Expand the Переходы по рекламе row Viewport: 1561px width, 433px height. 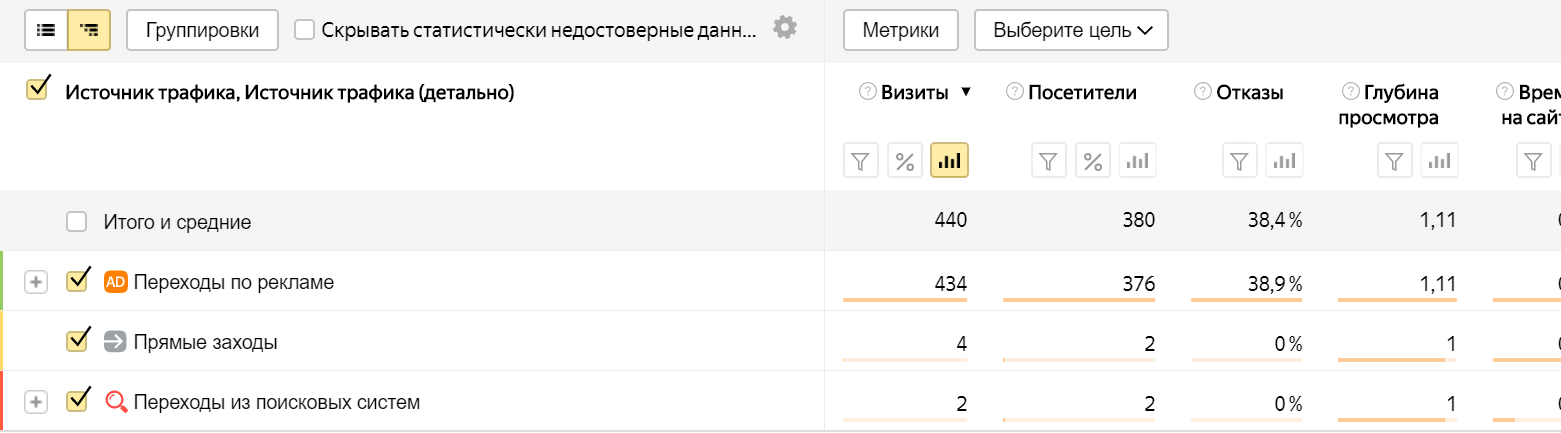(36, 282)
